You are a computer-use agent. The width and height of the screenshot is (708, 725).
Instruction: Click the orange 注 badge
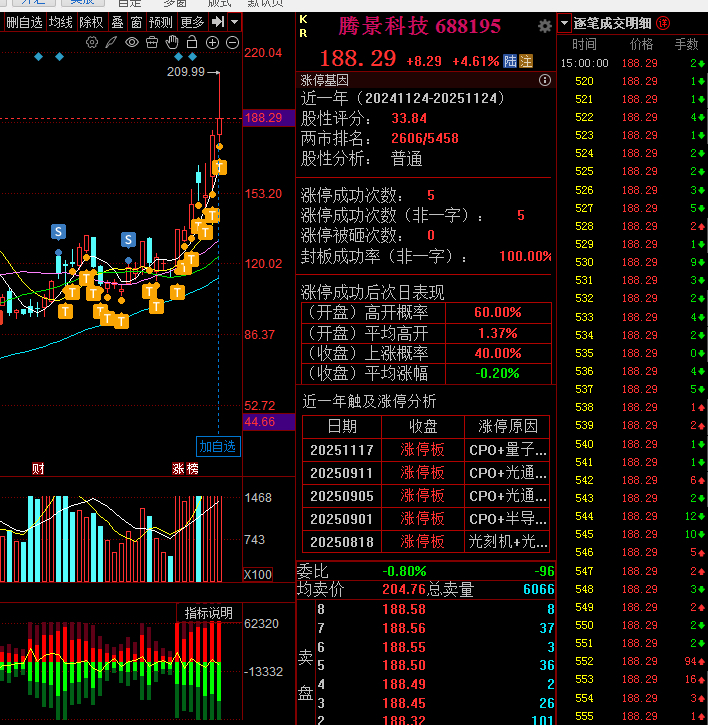tap(526, 61)
